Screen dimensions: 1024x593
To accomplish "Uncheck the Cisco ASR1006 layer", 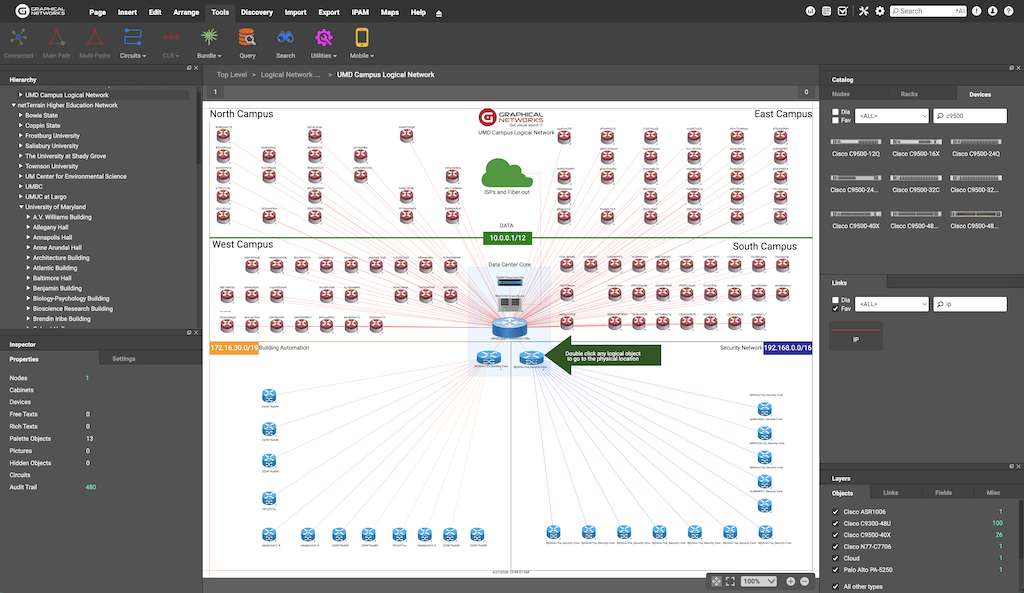I will point(835,512).
